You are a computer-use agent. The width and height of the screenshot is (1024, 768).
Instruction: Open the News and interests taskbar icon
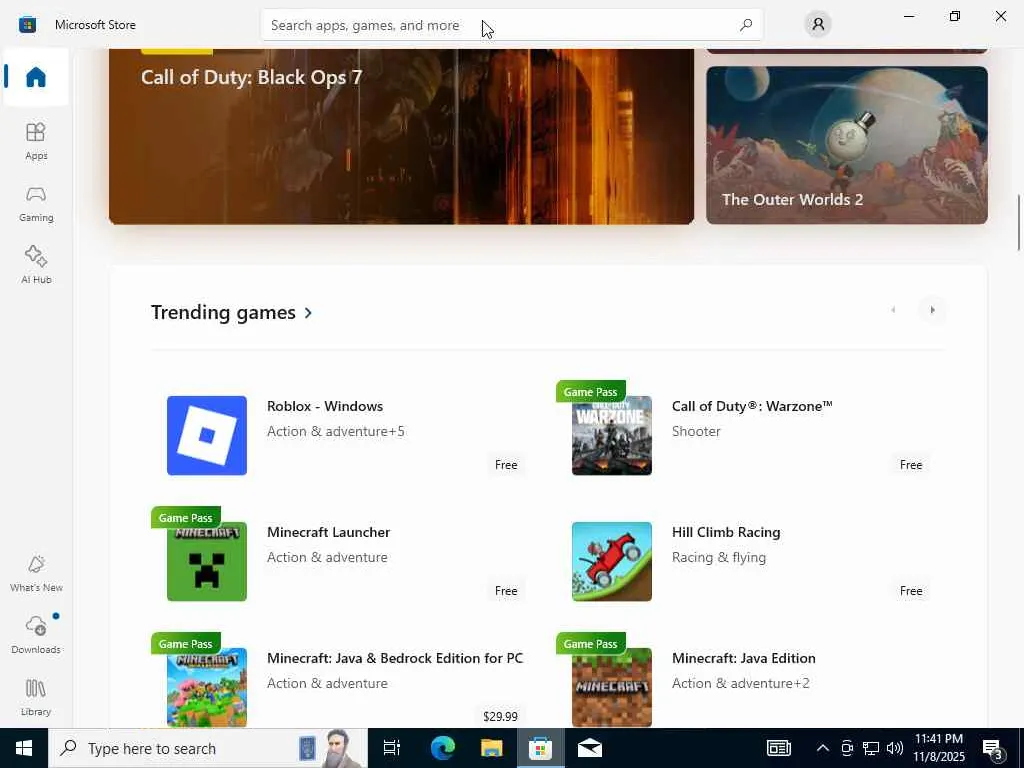click(x=778, y=748)
